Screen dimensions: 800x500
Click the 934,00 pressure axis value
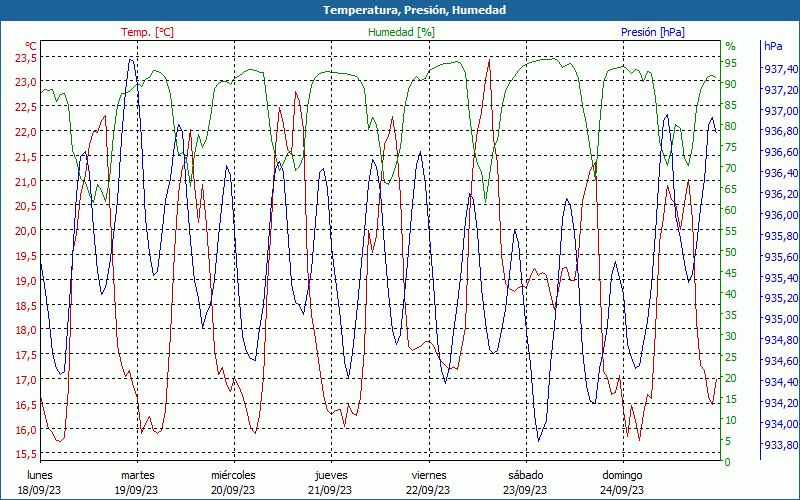tap(781, 423)
